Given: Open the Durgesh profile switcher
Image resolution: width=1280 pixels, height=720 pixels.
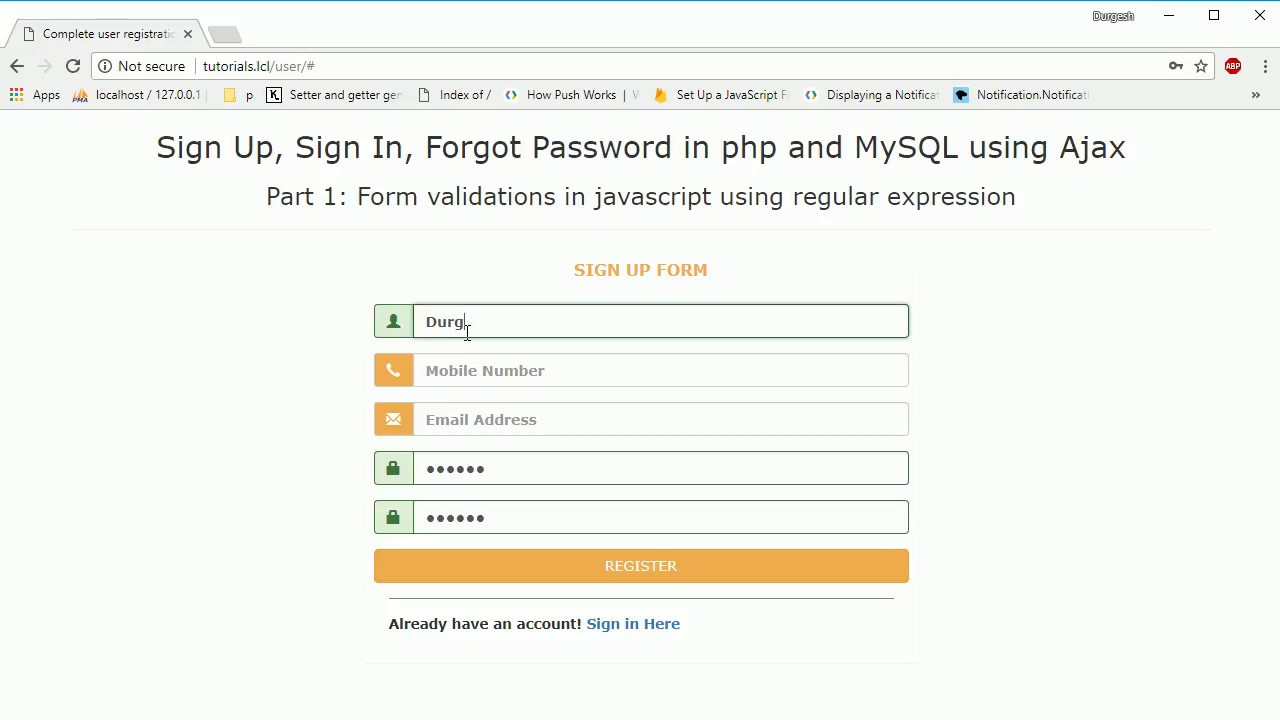Looking at the screenshot, I should [x=1113, y=16].
